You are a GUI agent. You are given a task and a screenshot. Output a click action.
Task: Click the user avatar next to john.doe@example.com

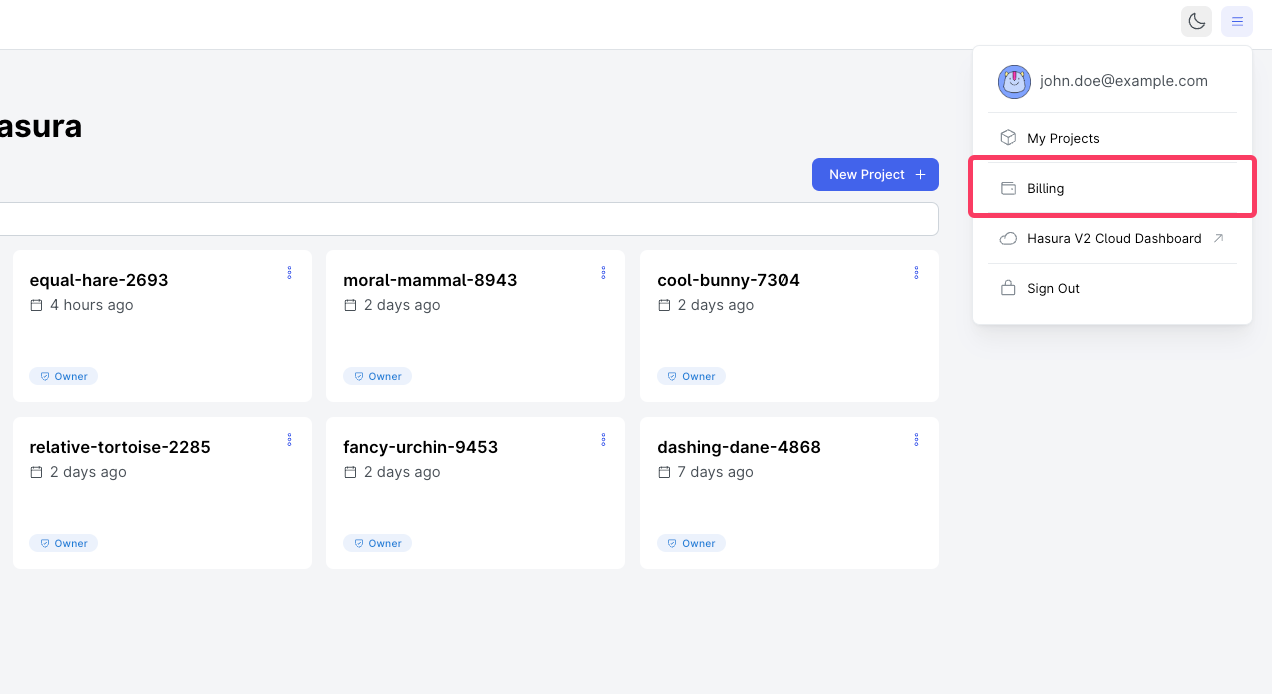(x=1014, y=82)
